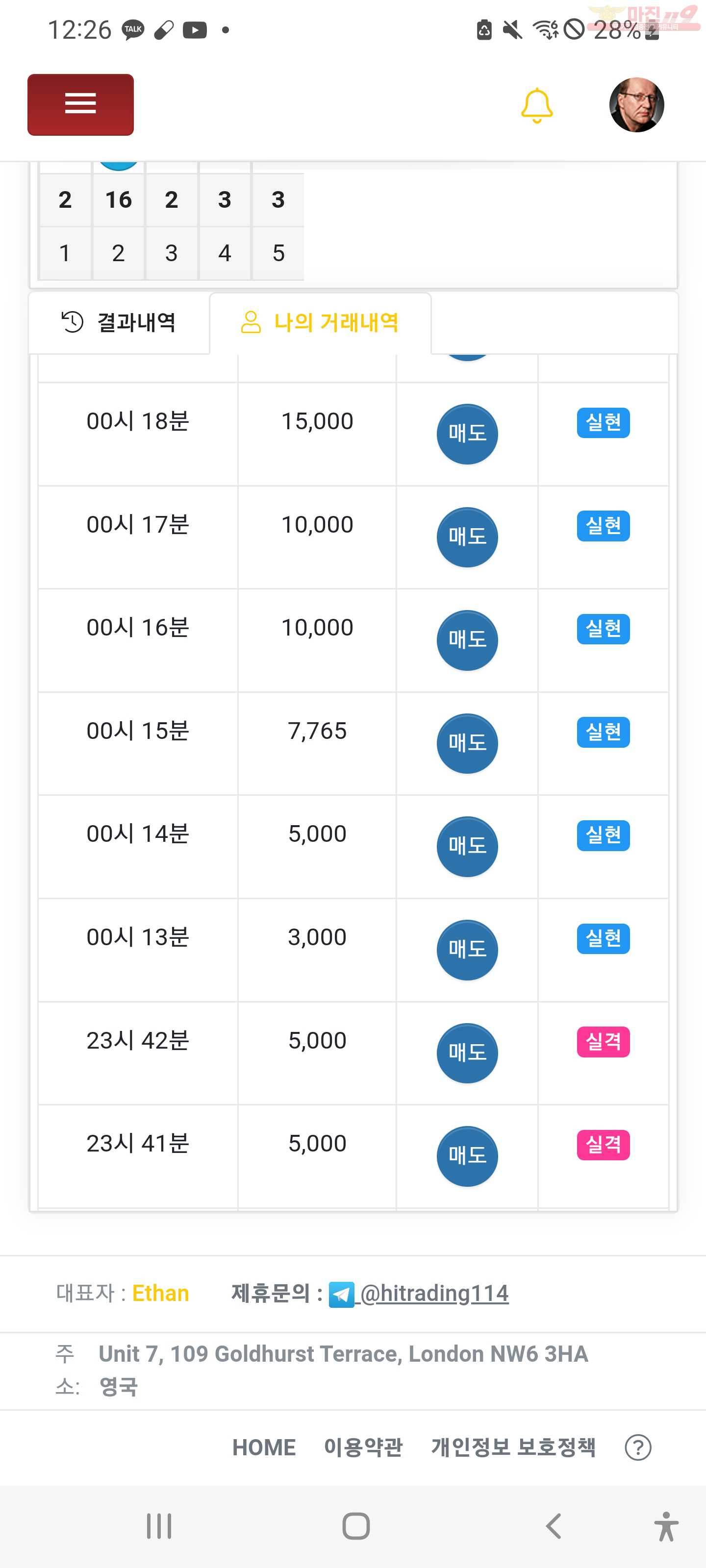Image resolution: width=706 pixels, height=1568 pixels.
Task: Open the user profile avatar
Action: click(x=636, y=105)
